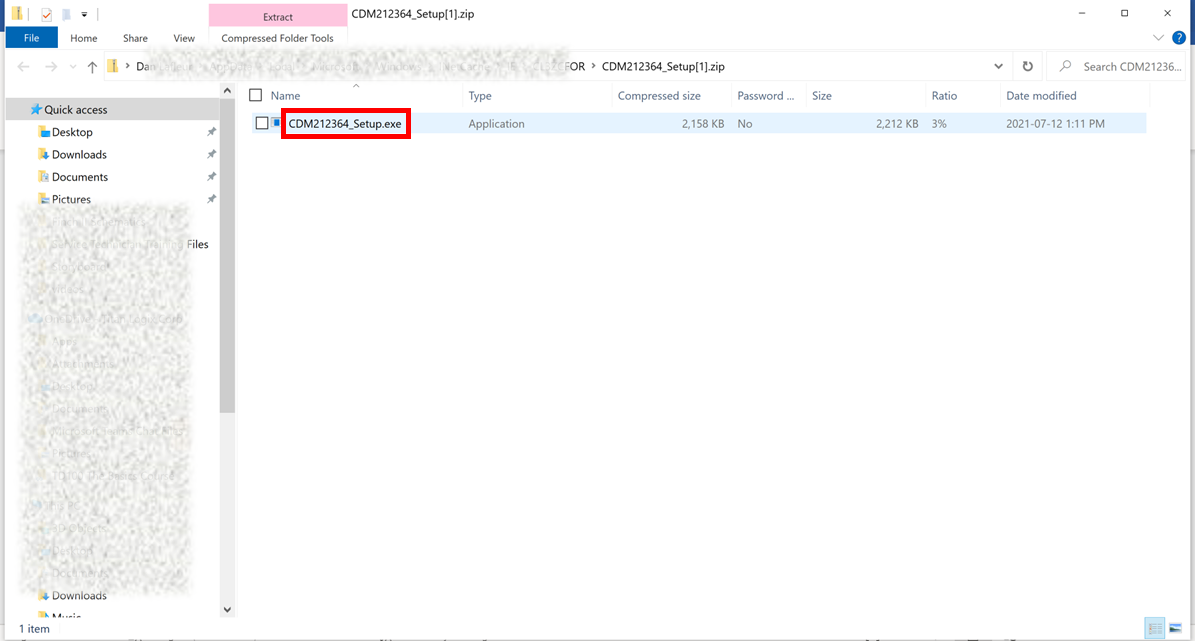Switch to the Compressed Folder Tools tab

[277, 38]
